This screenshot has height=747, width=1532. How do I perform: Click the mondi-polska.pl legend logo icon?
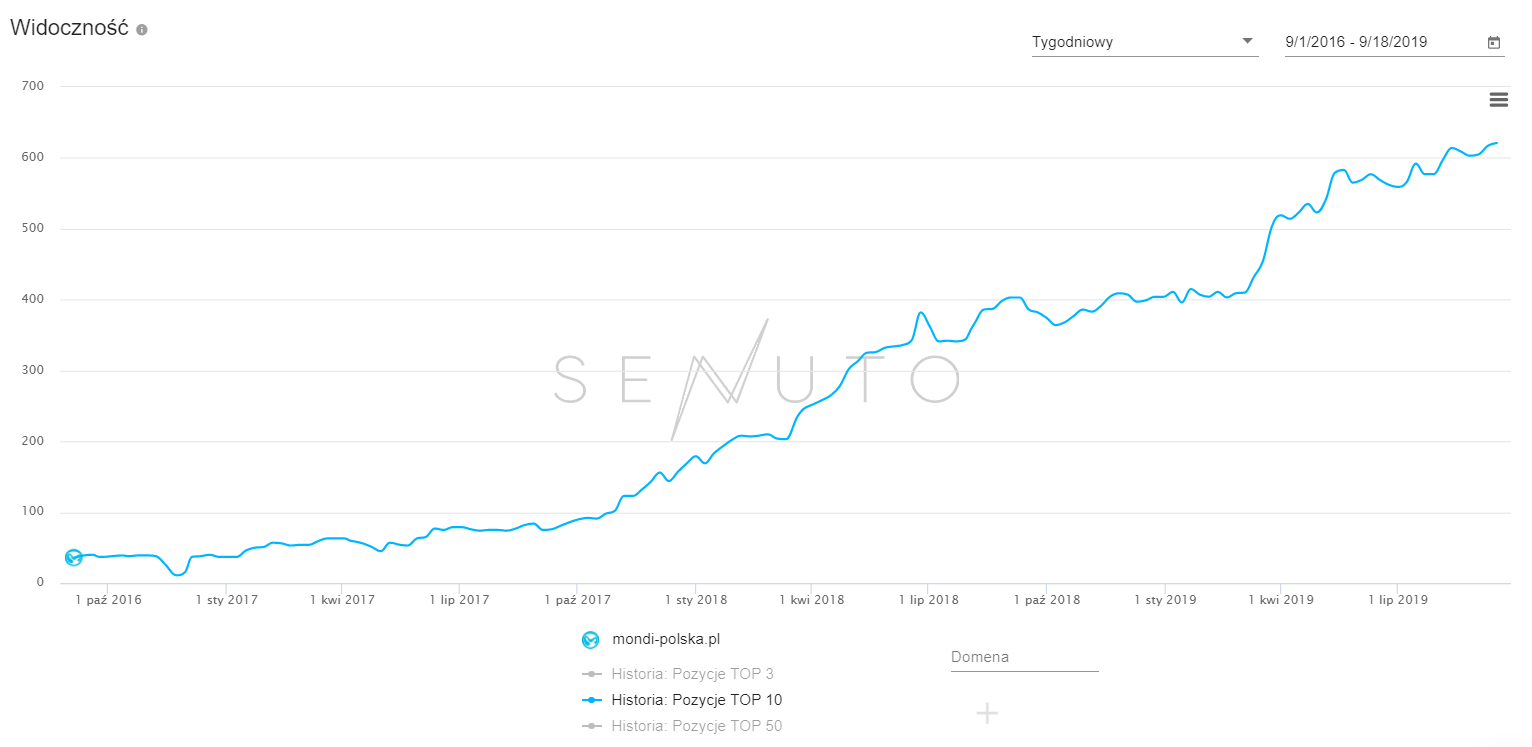(590, 639)
